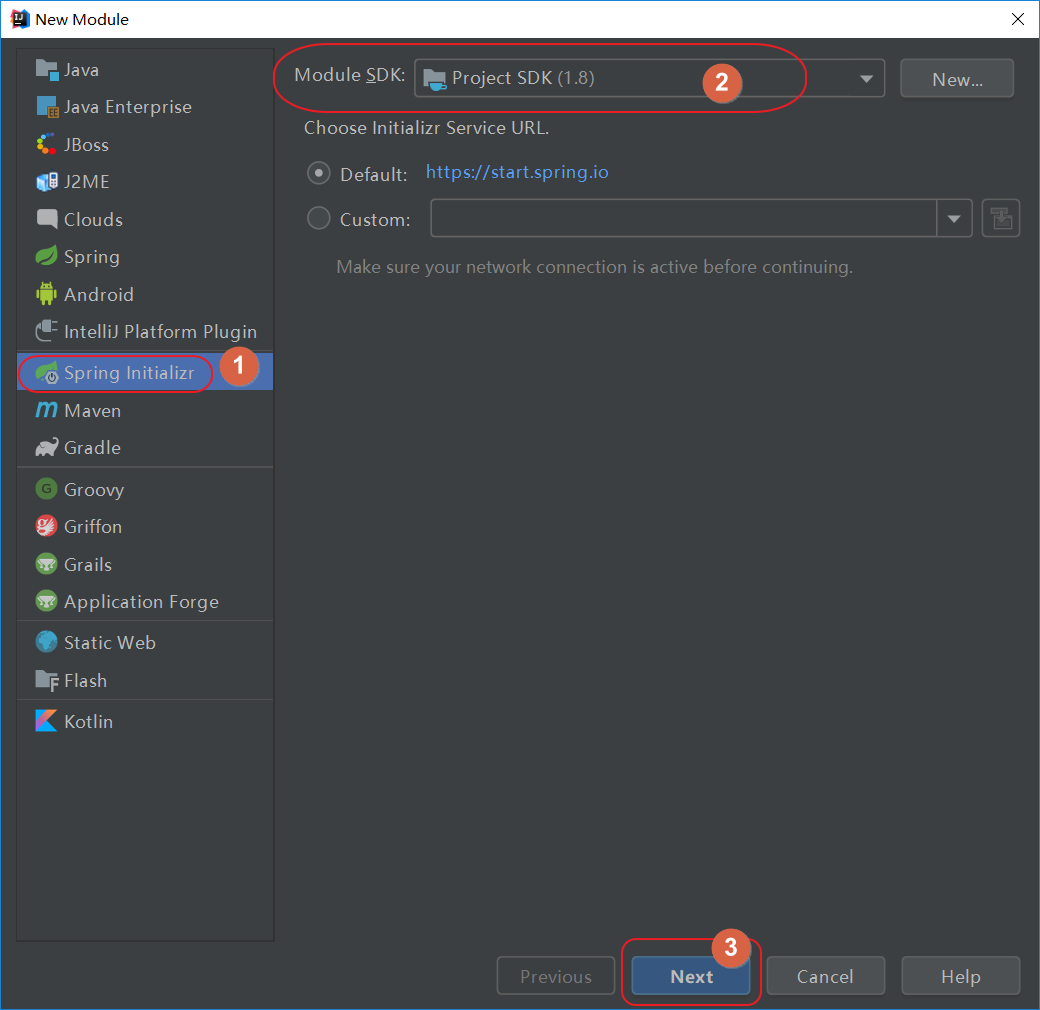
Task: Click the Android label in list
Action: (98, 294)
